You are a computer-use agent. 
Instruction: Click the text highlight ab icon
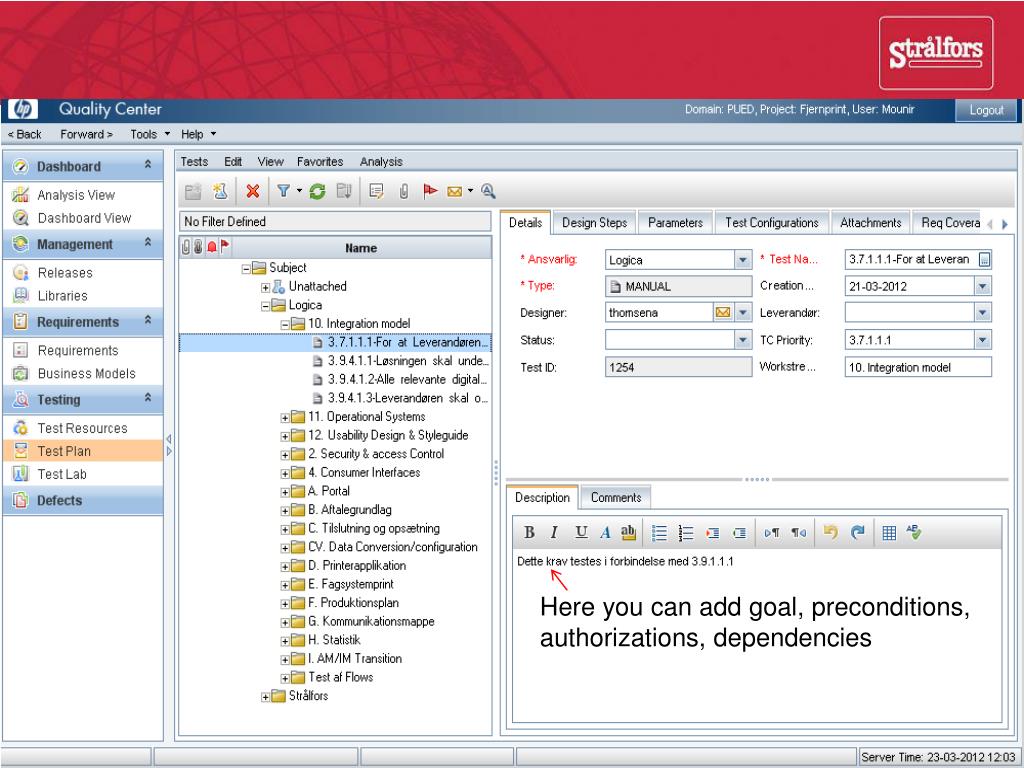coord(628,533)
